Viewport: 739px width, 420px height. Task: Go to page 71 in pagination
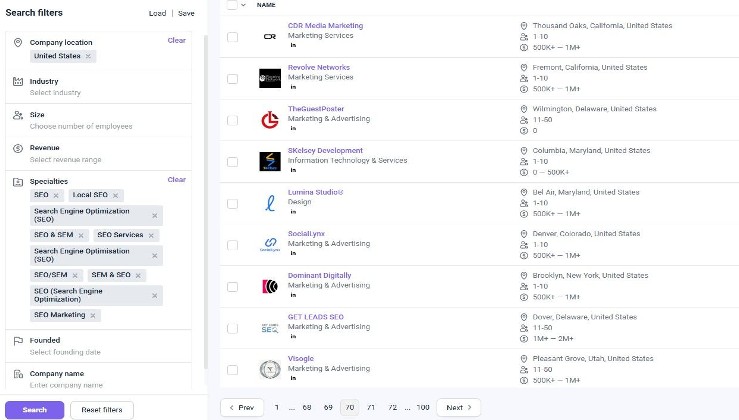pyautogui.click(x=371, y=408)
